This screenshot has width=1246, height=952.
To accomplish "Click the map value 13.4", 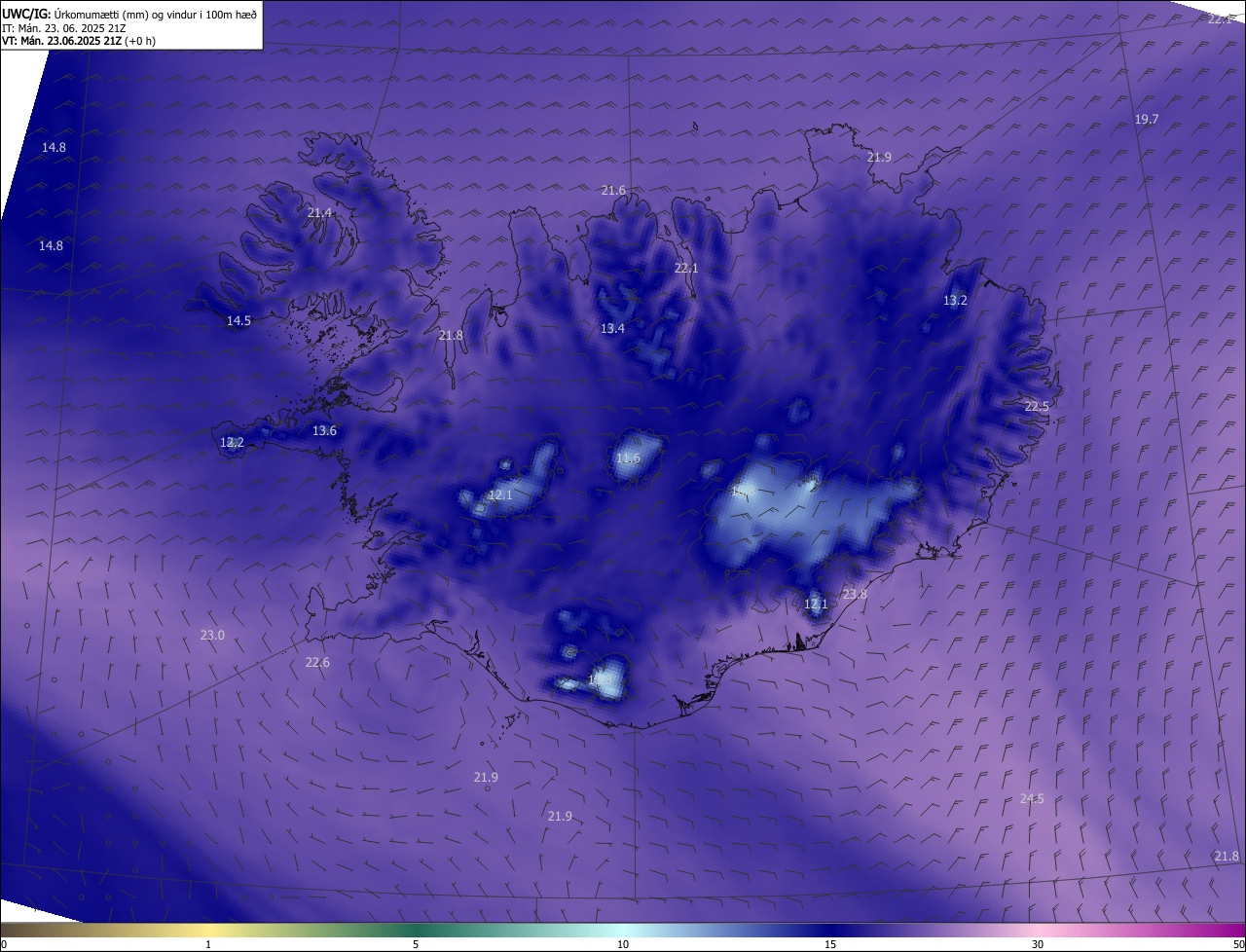I will [x=612, y=328].
